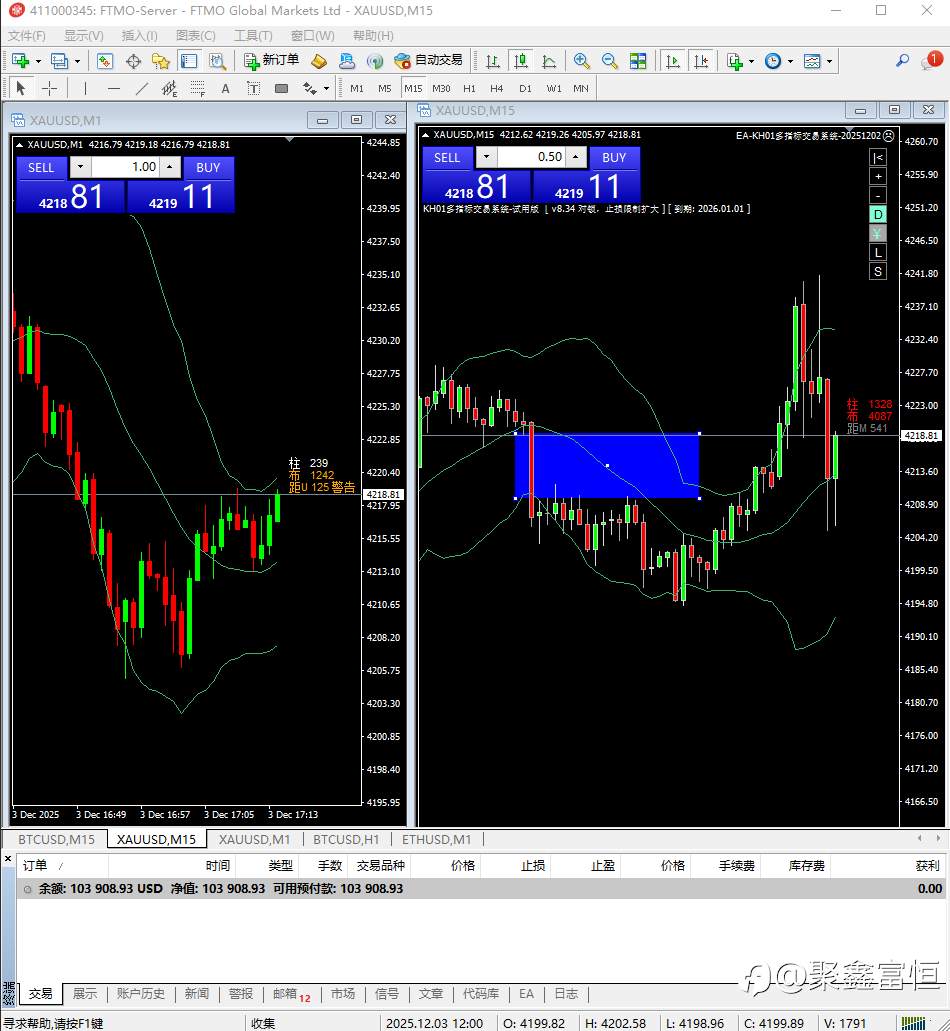Expand the indicators dropdown arrow
The width and height of the screenshot is (950, 1031).
(x=751, y=61)
